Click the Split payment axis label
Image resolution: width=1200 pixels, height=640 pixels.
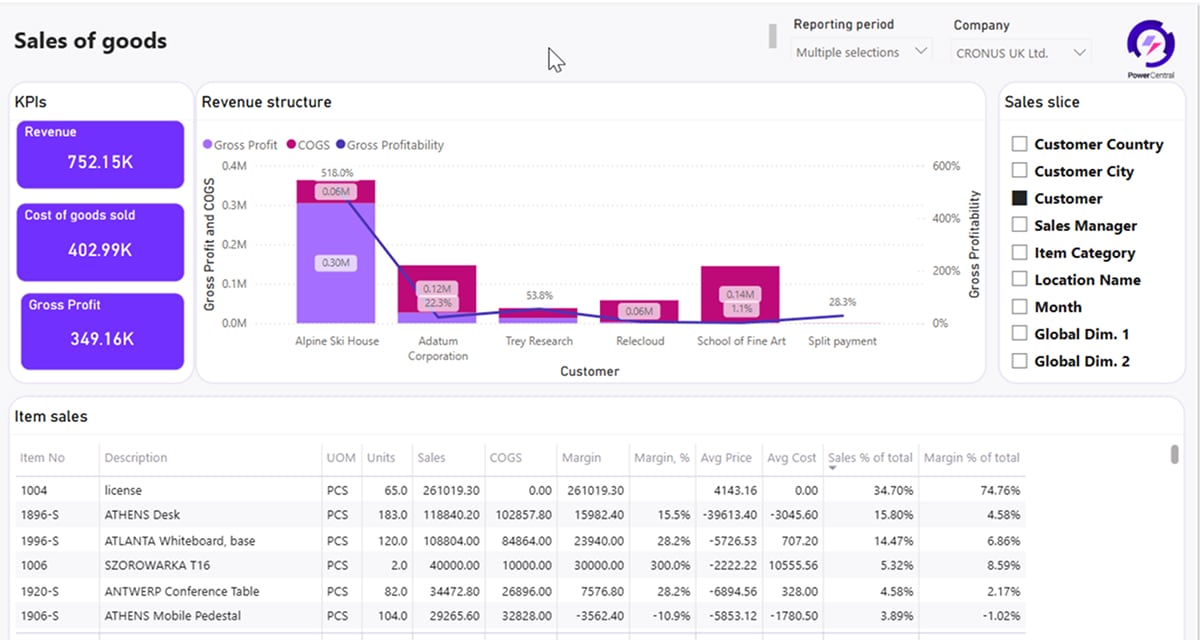point(842,341)
